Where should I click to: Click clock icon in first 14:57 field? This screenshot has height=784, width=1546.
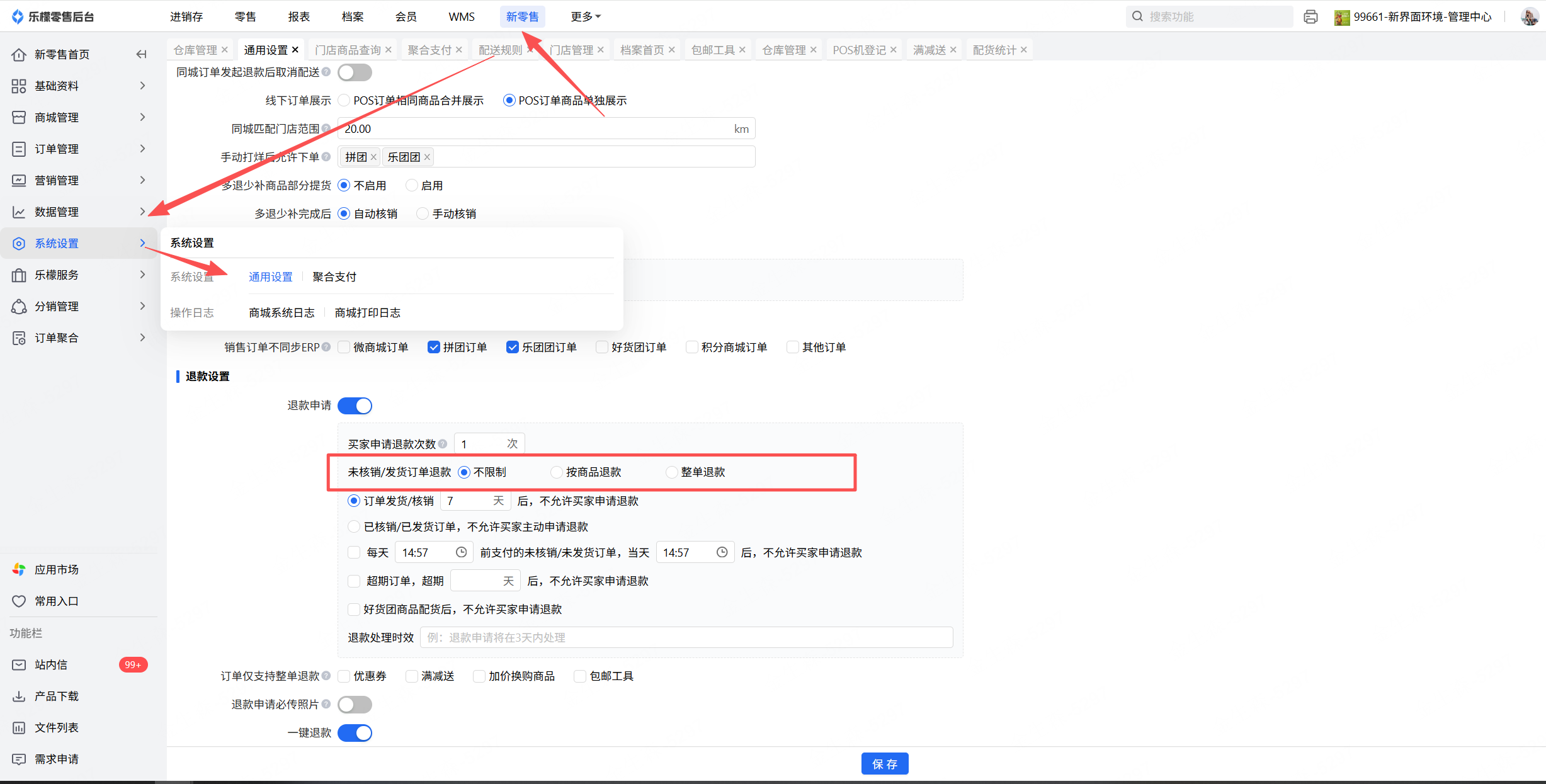(x=461, y=552)
